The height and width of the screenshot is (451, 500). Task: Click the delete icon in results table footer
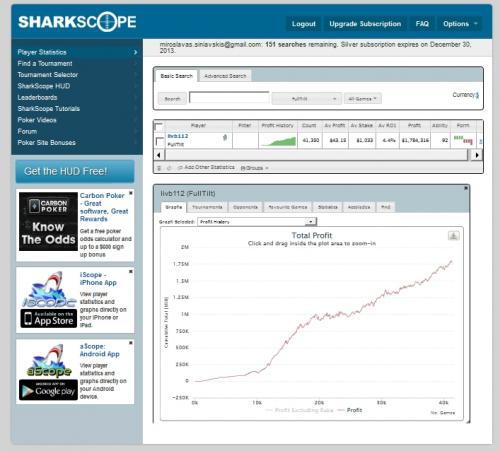point(159,168)
